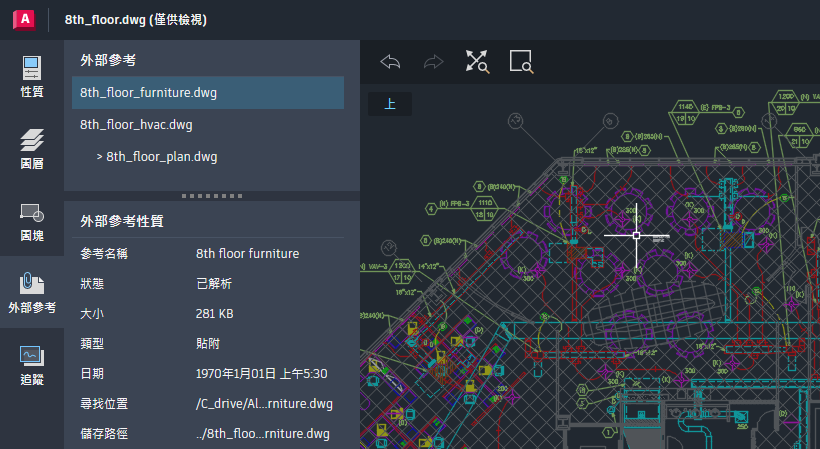Viewport: 820px width, 449px height.
Task: Click the 外部參考性質 section heading
Action: click(x=122, y=221)
